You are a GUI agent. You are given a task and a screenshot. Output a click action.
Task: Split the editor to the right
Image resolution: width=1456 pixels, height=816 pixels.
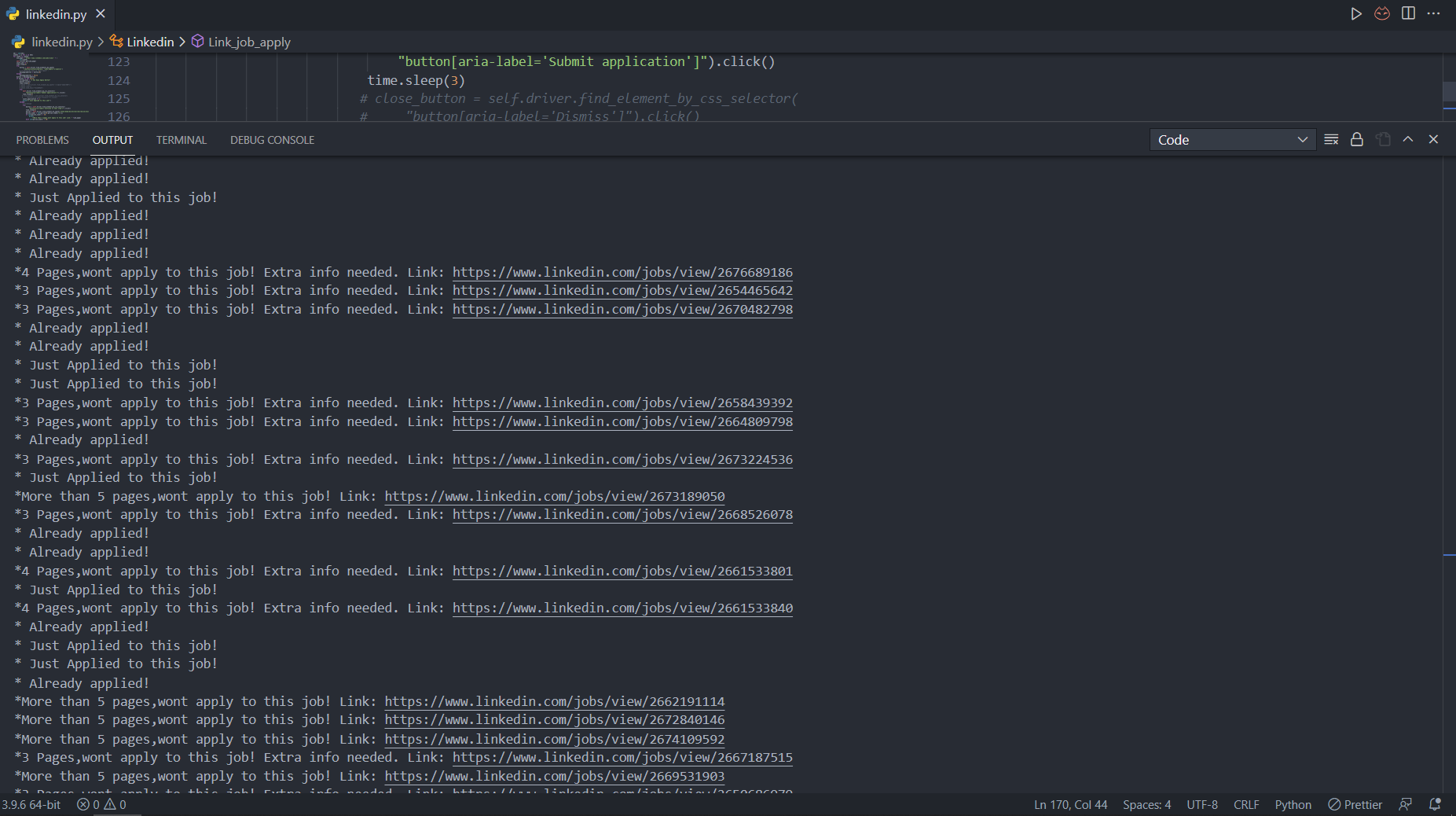click(1408, 13)
